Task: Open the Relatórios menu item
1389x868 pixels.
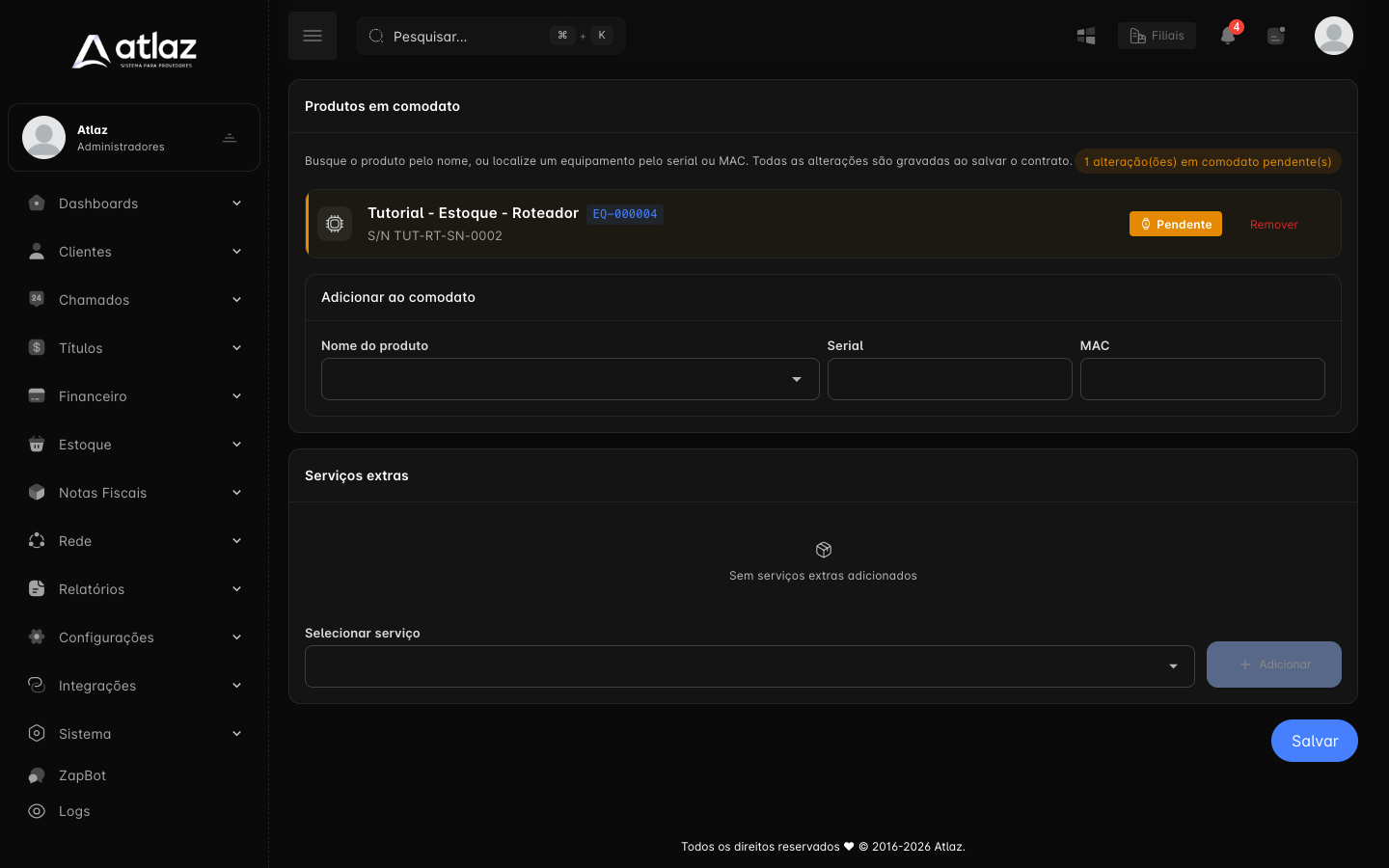Action: tap(134, 589)
